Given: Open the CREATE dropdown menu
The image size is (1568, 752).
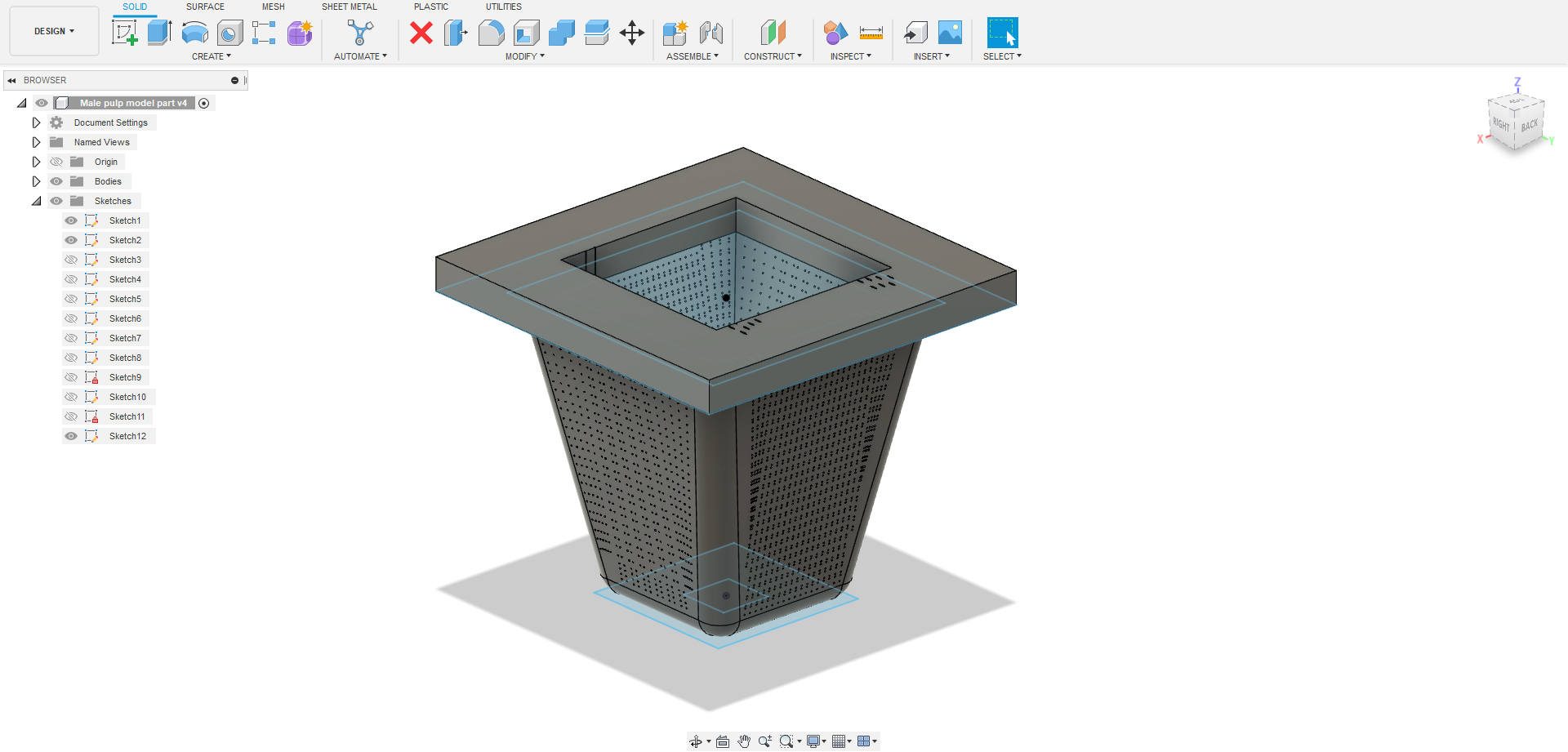Looking at the screenshot, I should click(x=212, y=56).
